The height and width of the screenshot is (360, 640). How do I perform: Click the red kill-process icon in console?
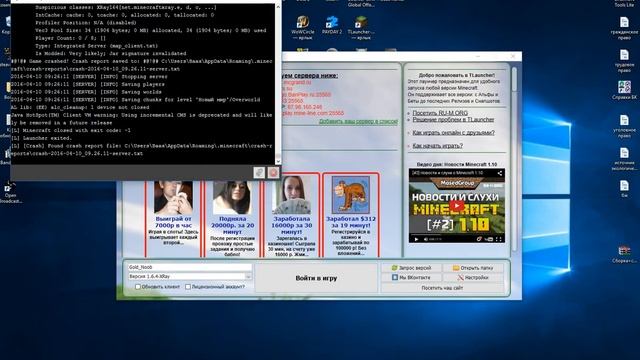[x=273, y=172]
